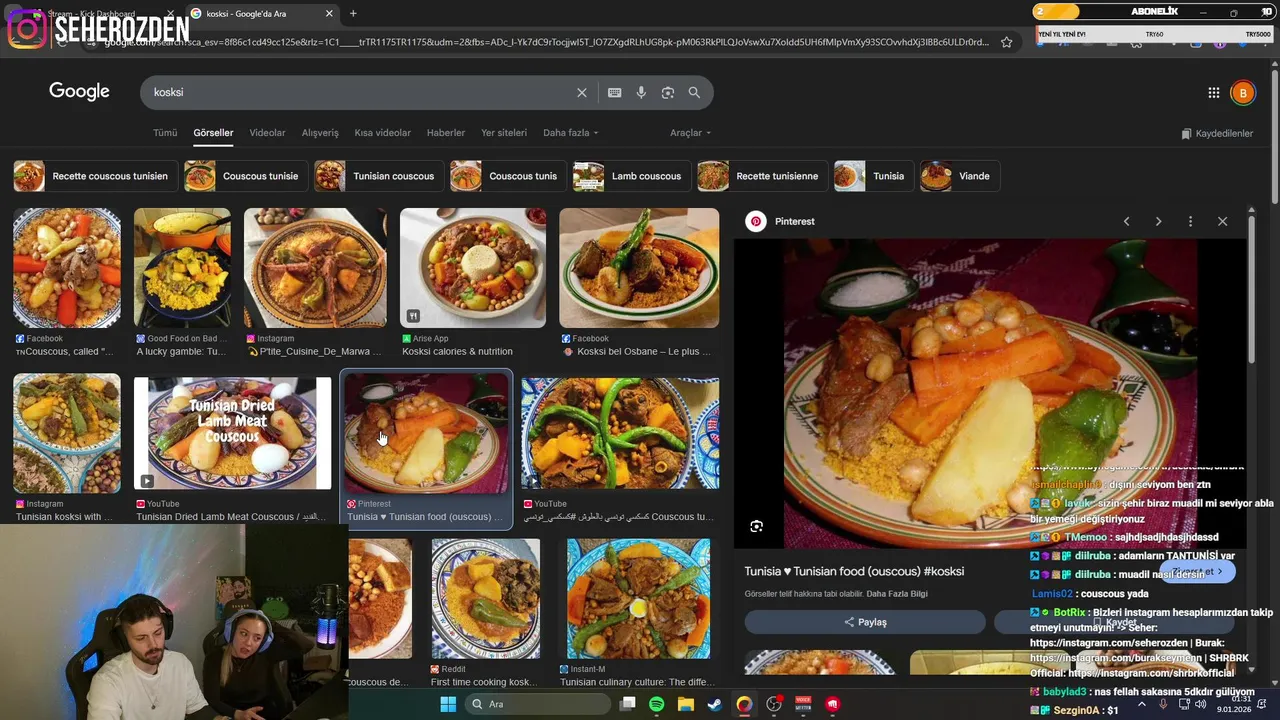Open the 'Alışveriş' tab
1280x720 pixels.
[320, 133]
